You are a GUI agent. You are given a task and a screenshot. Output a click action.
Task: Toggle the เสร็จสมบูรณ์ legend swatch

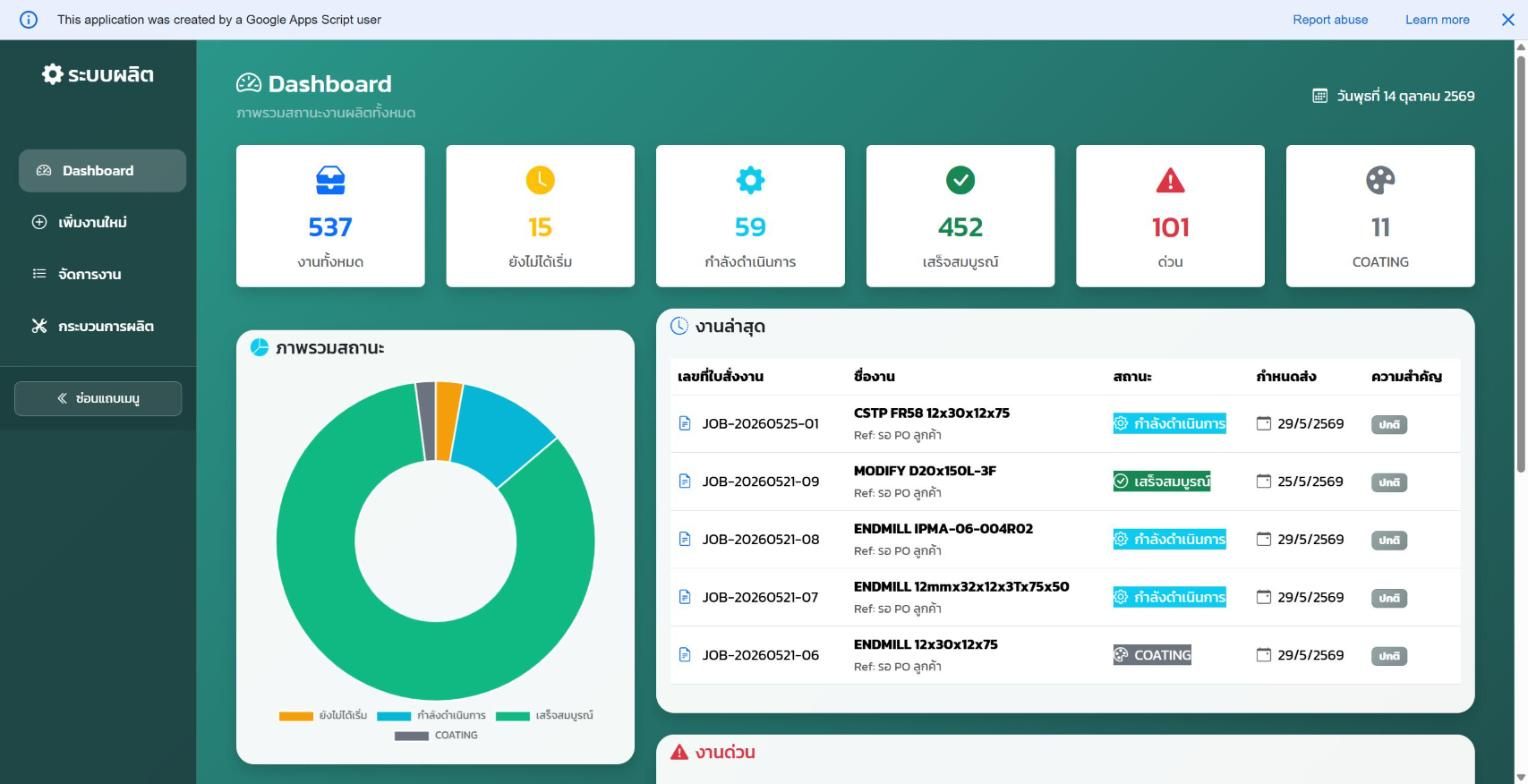(512, 716)
